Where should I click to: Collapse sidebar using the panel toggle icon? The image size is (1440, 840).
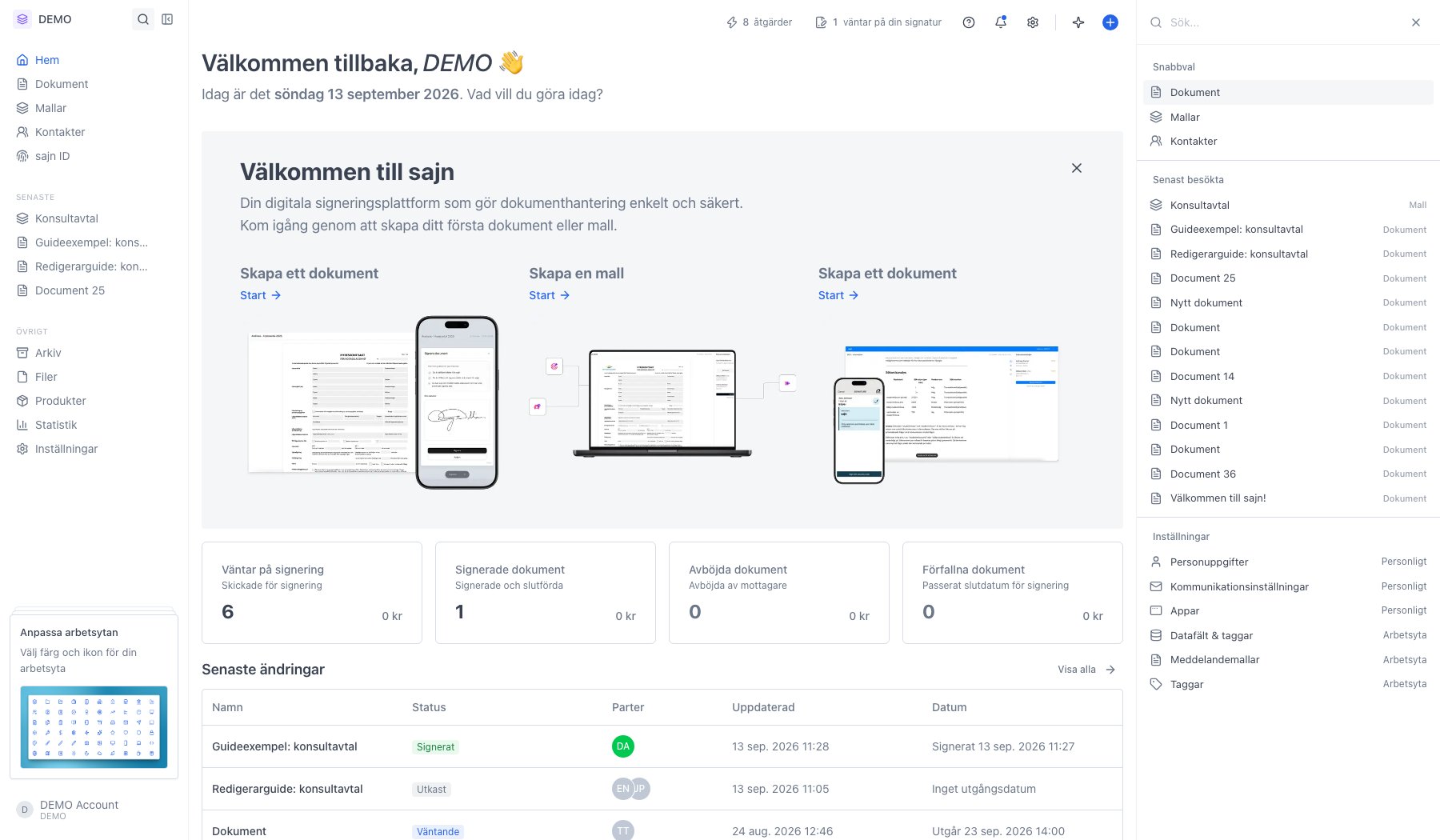[x=167, y=19]
